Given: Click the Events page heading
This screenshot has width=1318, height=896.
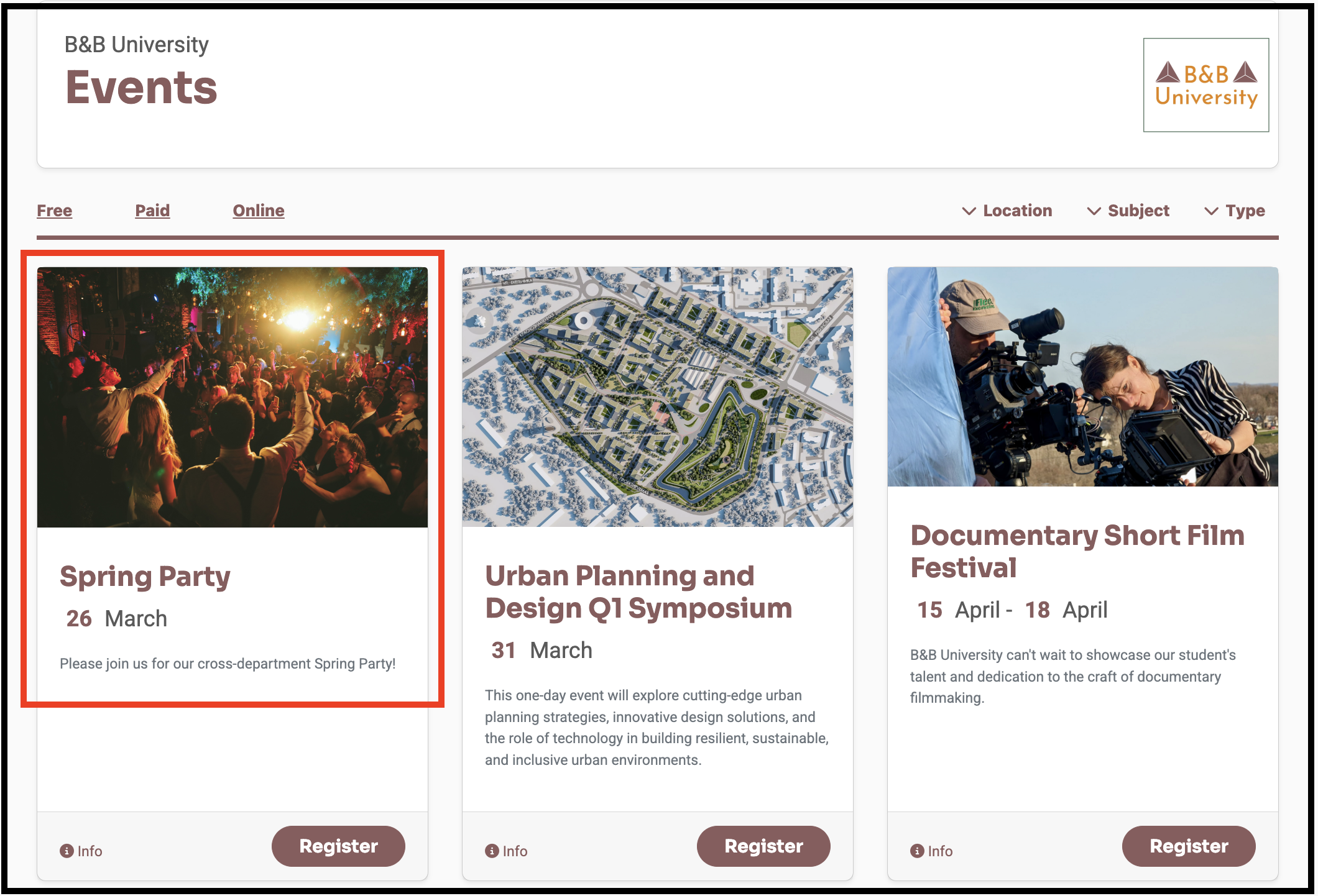Looking at the screenshot, I should click(x=142, y=87).
